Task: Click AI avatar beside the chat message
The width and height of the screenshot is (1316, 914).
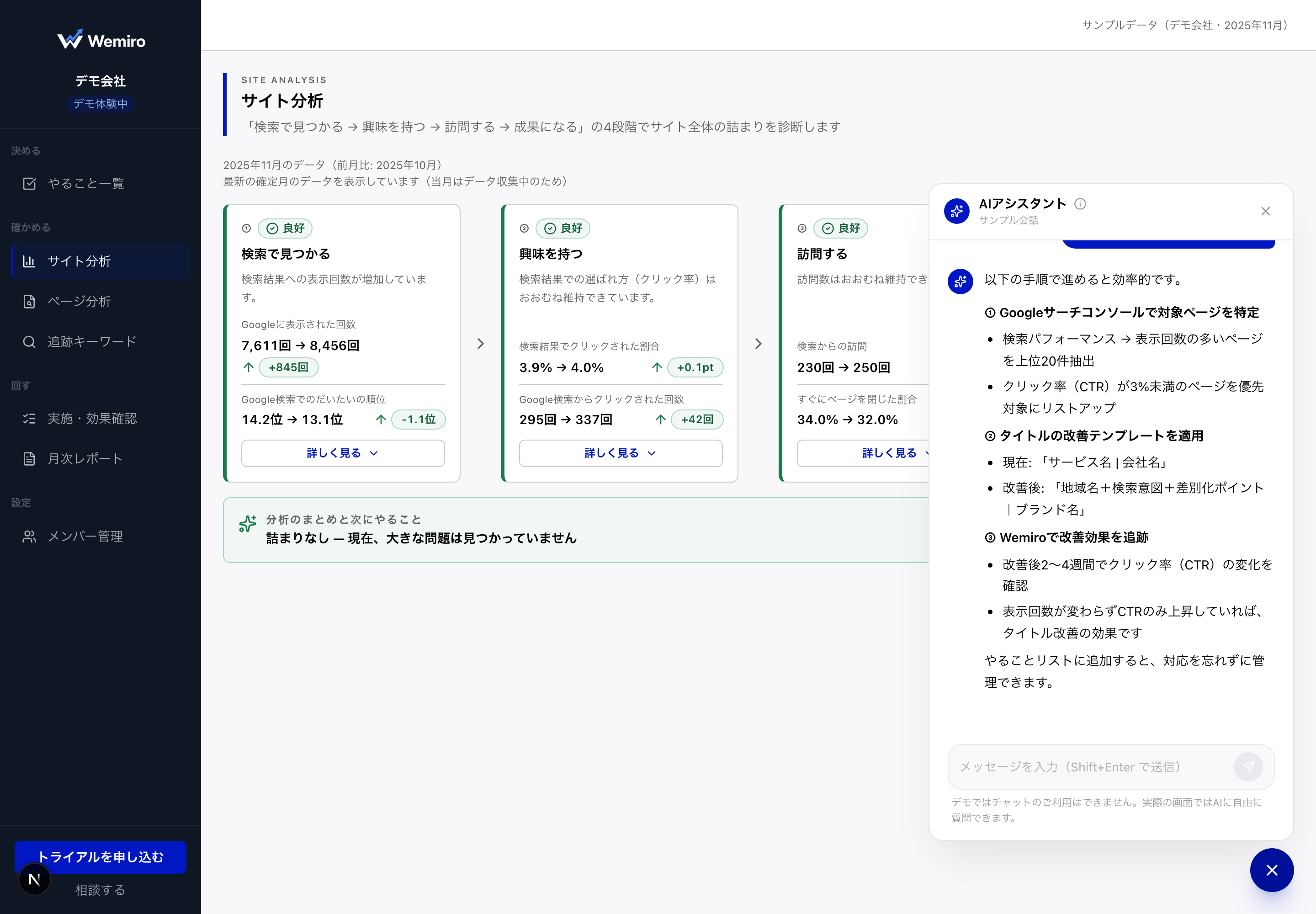Action: (960, 281)
